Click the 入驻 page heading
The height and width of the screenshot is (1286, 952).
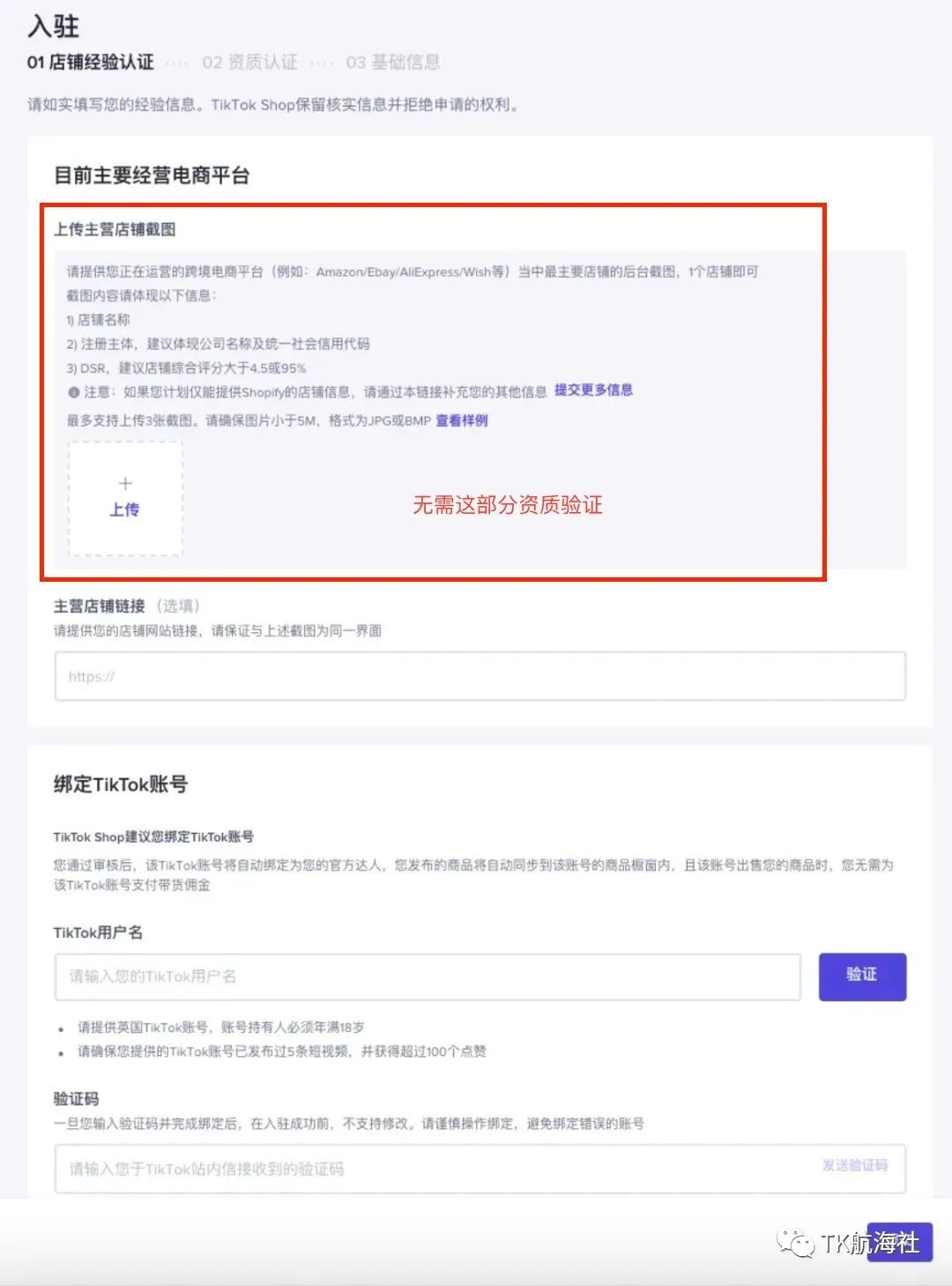(53, 26)
